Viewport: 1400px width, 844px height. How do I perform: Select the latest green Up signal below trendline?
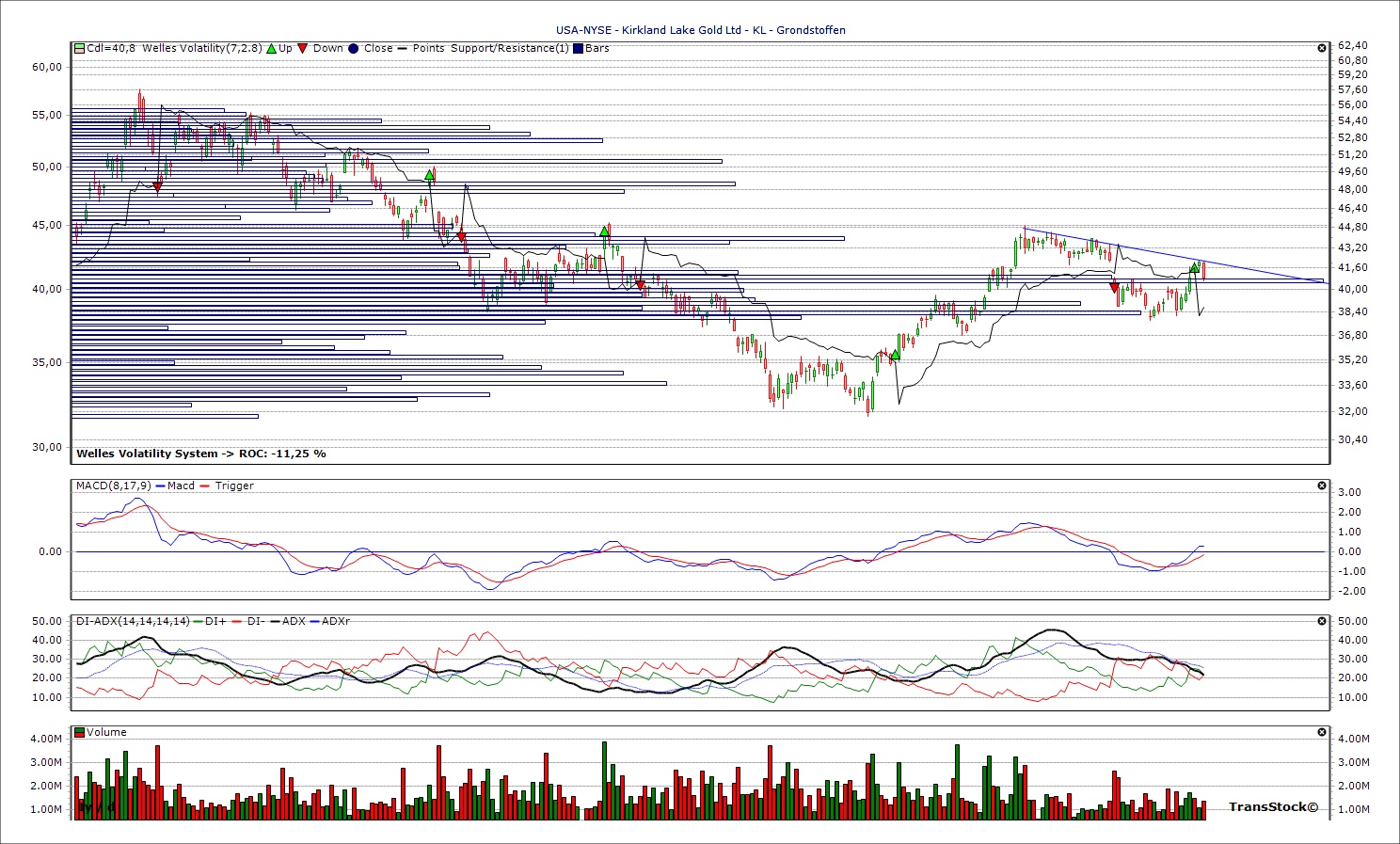[x=1194, y=268]
